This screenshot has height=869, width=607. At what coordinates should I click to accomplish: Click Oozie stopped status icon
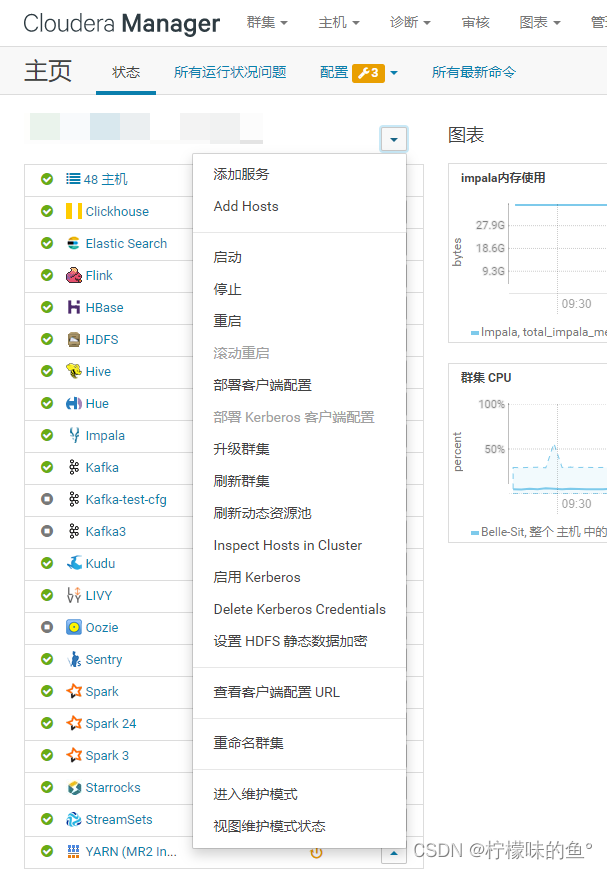[x=47, y=627]
